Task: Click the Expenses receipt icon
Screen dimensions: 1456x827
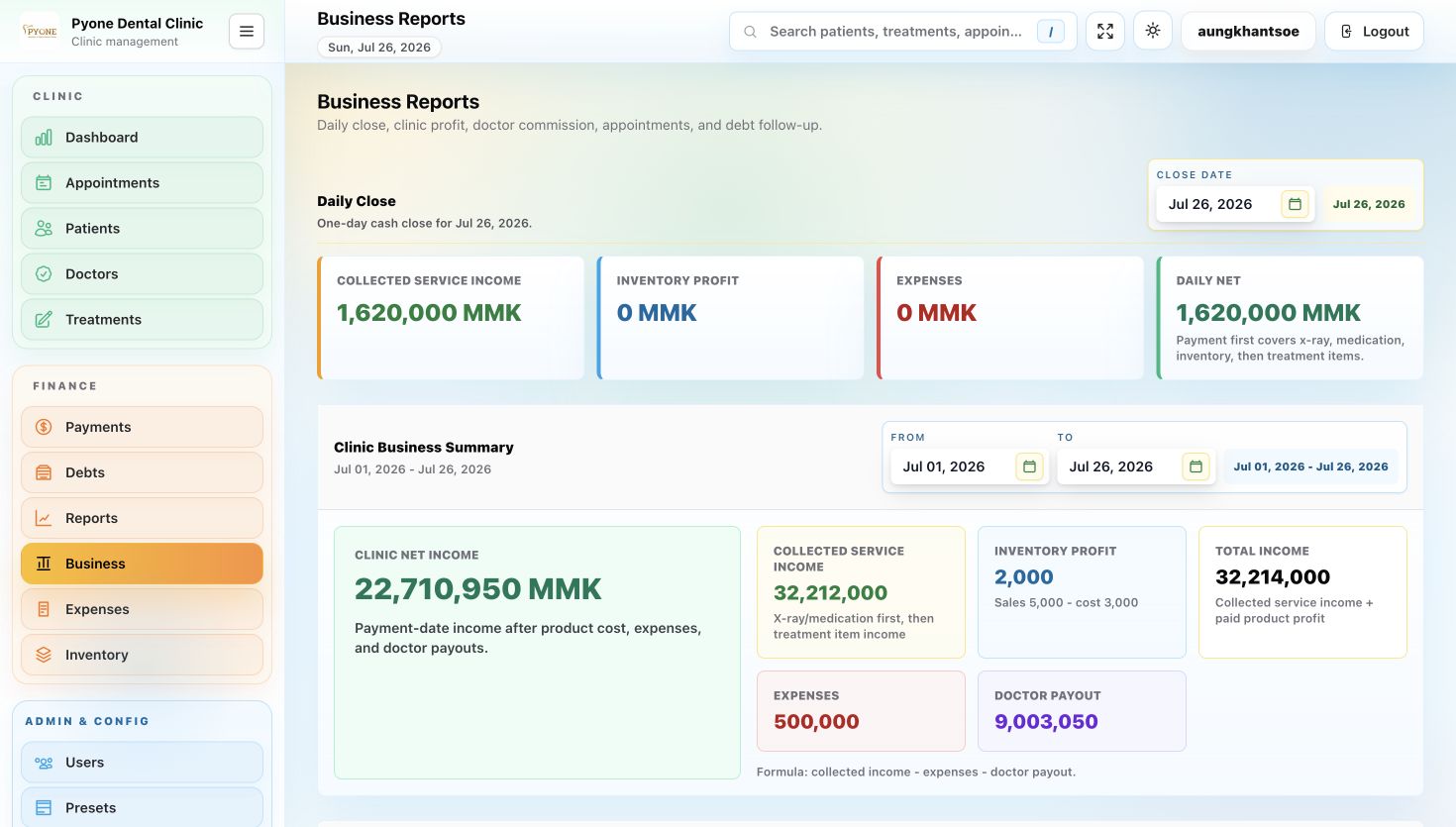Action: (x=44, y=609)
